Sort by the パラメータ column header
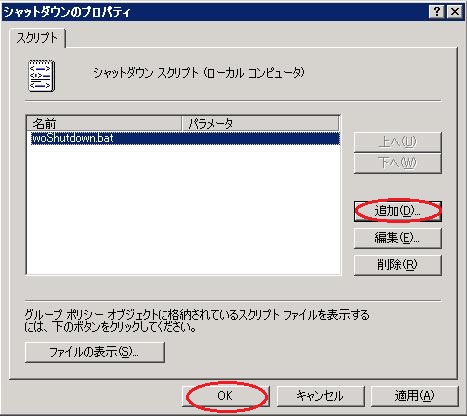The width and height of the screenshot is (467, 416). click(260, 124)
